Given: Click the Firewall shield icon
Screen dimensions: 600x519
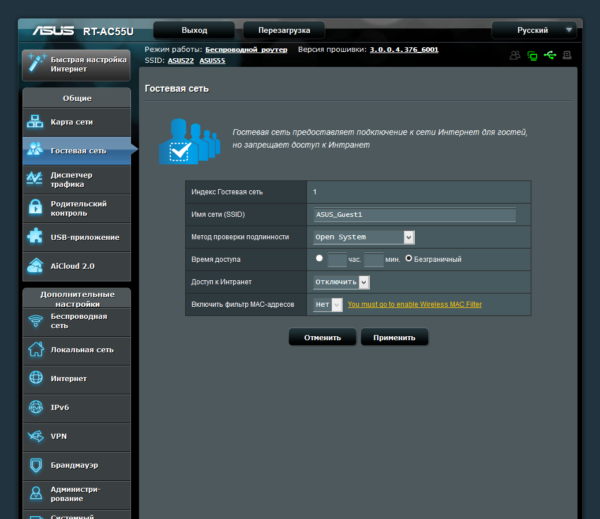Looking at the screenshot, I should 36,465.
